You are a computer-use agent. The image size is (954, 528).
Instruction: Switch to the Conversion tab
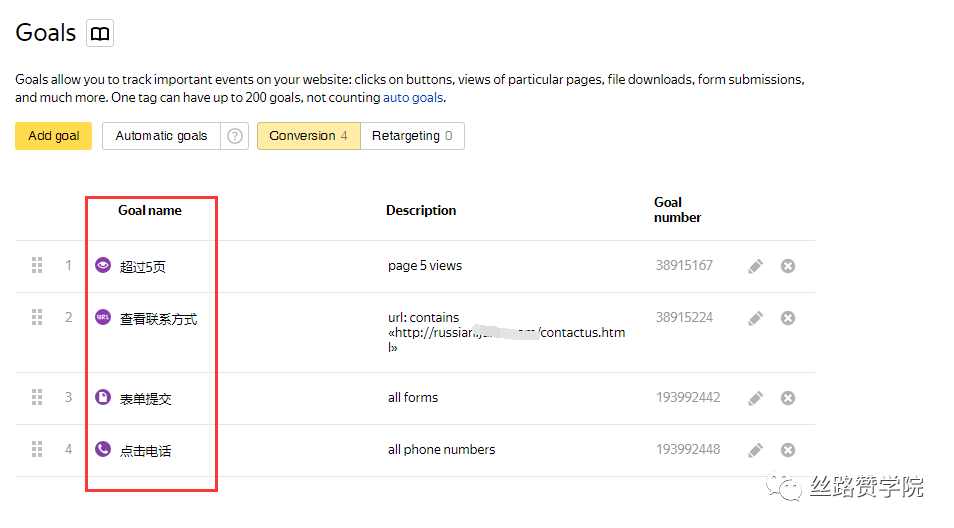point(308,136)
